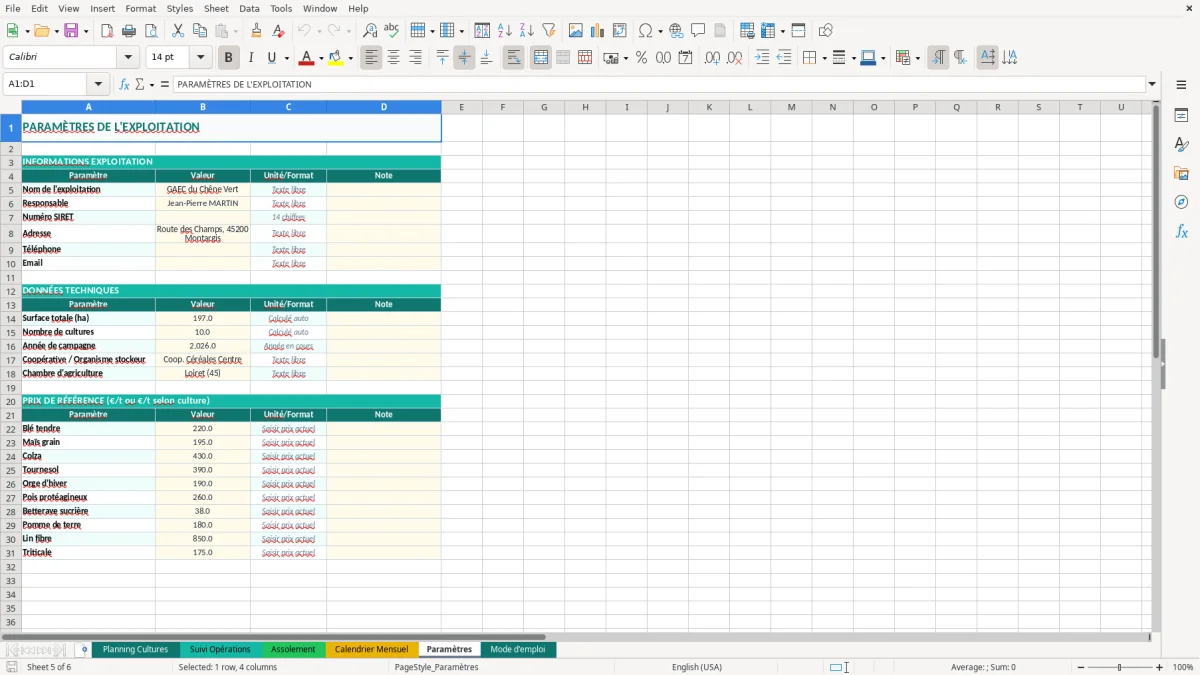Open the Borders dropdown arrow
The height and width of the screenshot is (675, 1200).
[x=824, y=58]
